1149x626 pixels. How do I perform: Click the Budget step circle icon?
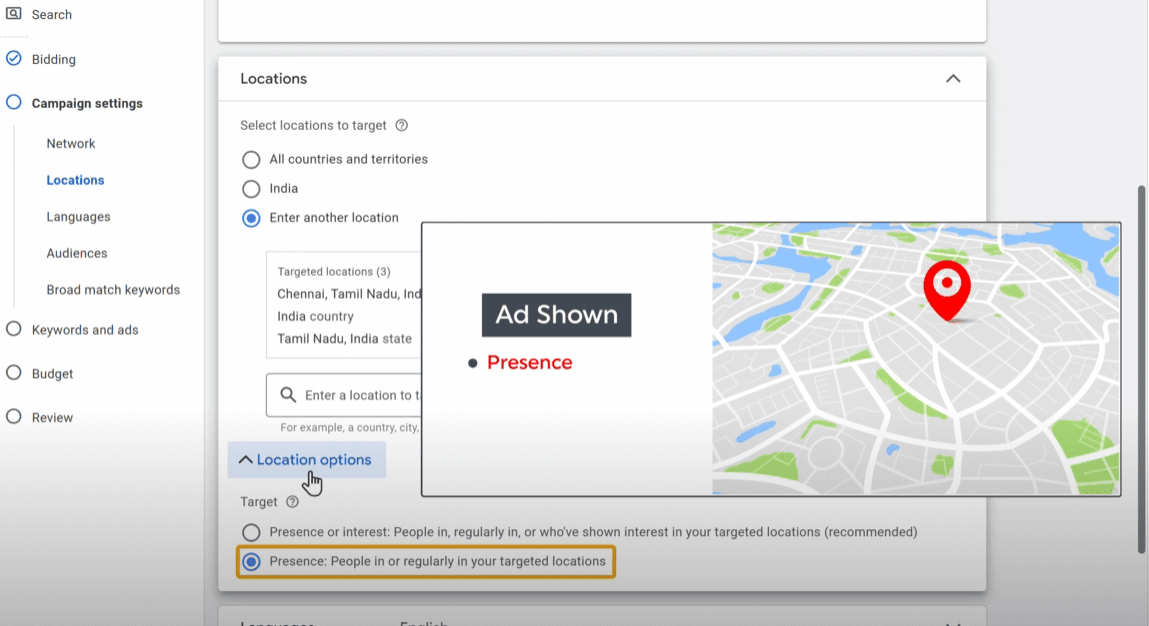pos(14,373)
